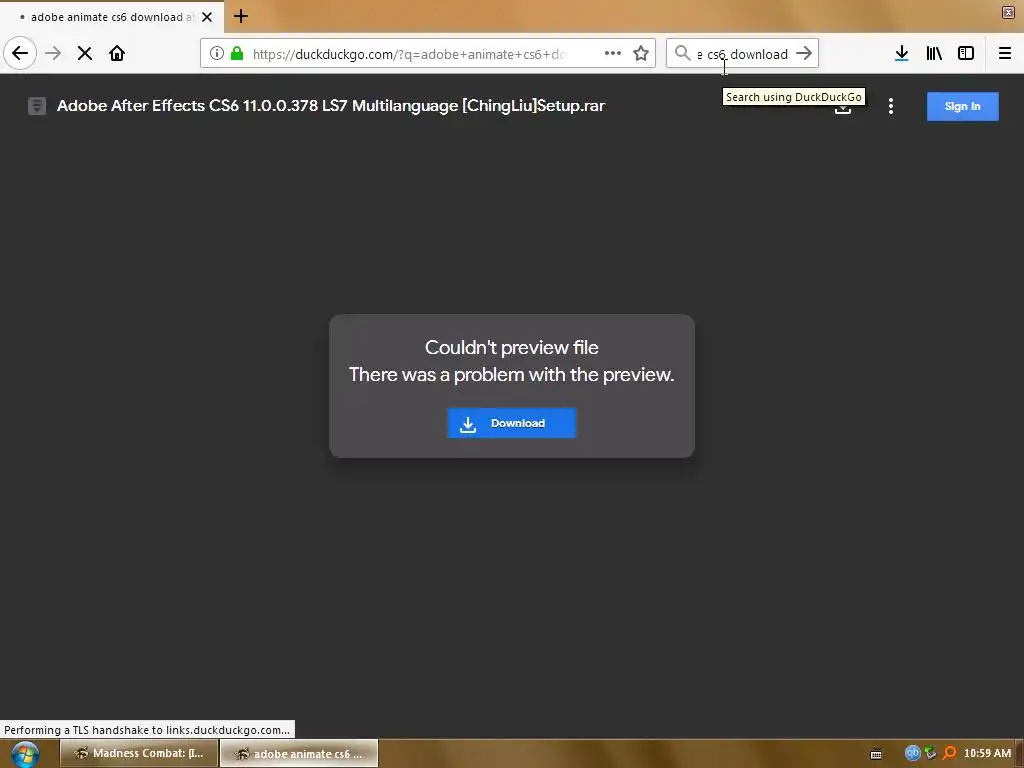This screenshot has width=1024, height=768.
Task: Click the orange magnifier tray icon
Action: coord(949,753)
